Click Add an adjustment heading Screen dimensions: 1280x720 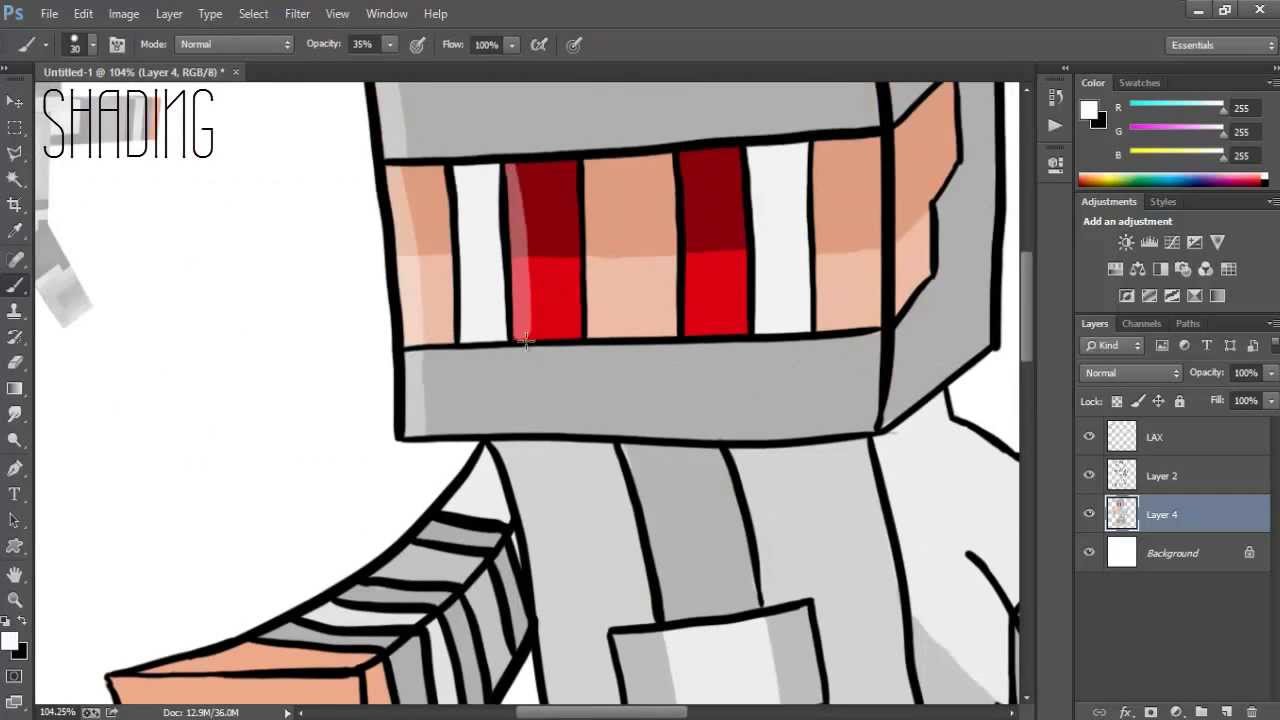(x=1127, y=221)
